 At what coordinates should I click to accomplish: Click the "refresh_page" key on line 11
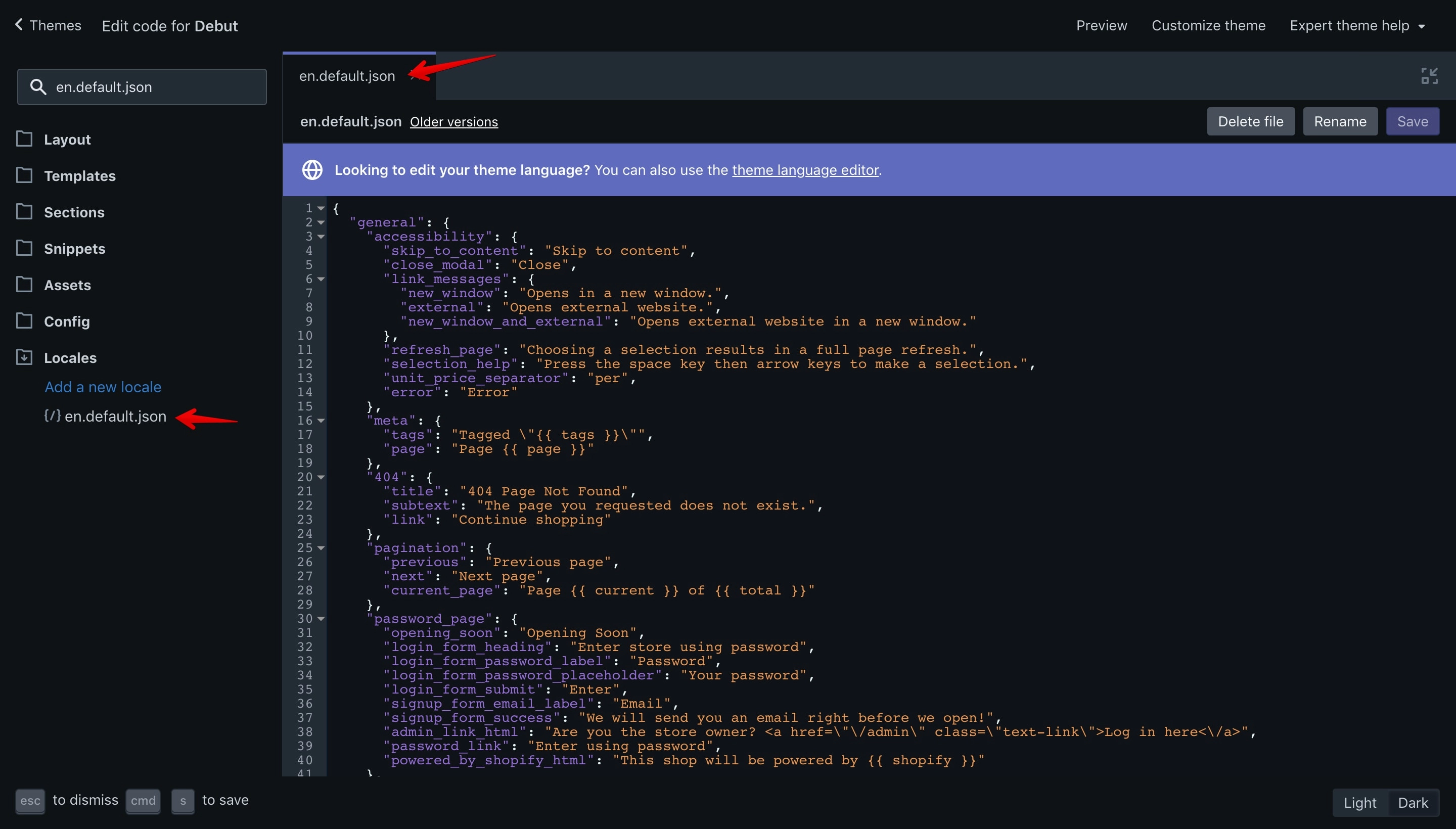[442, 350]
